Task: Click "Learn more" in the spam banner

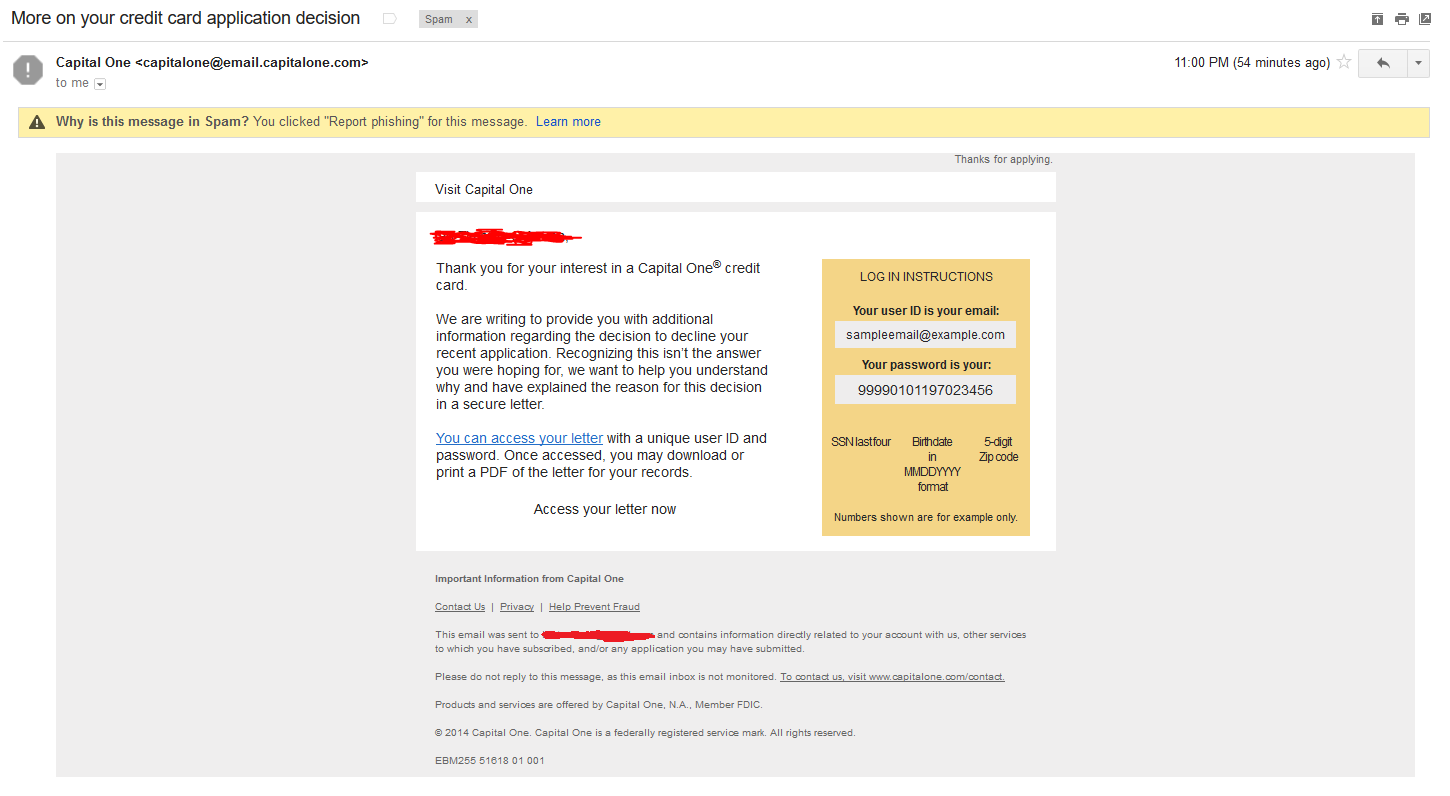Action: coord(568,122)
